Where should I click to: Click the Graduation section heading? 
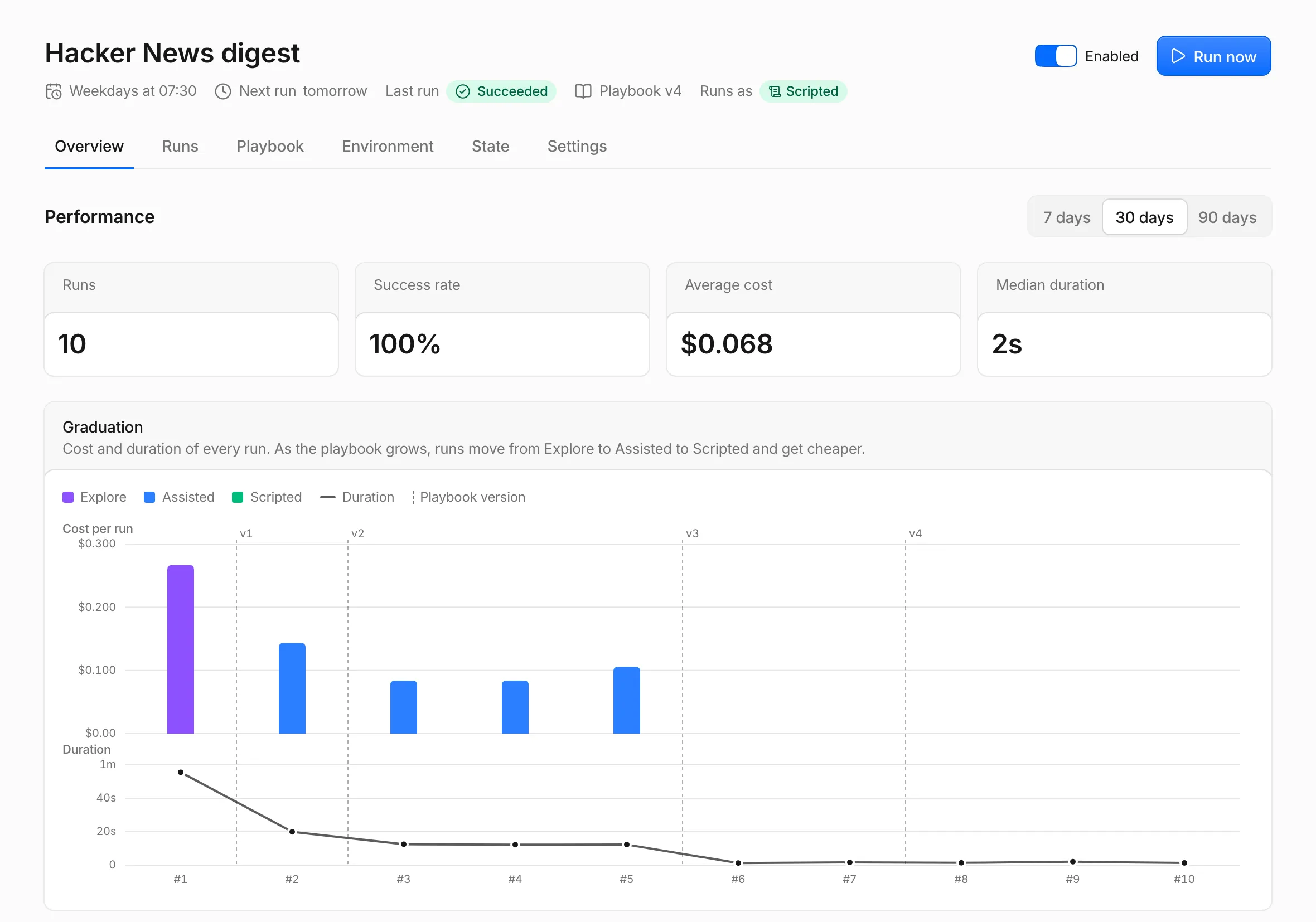(103, 427)
